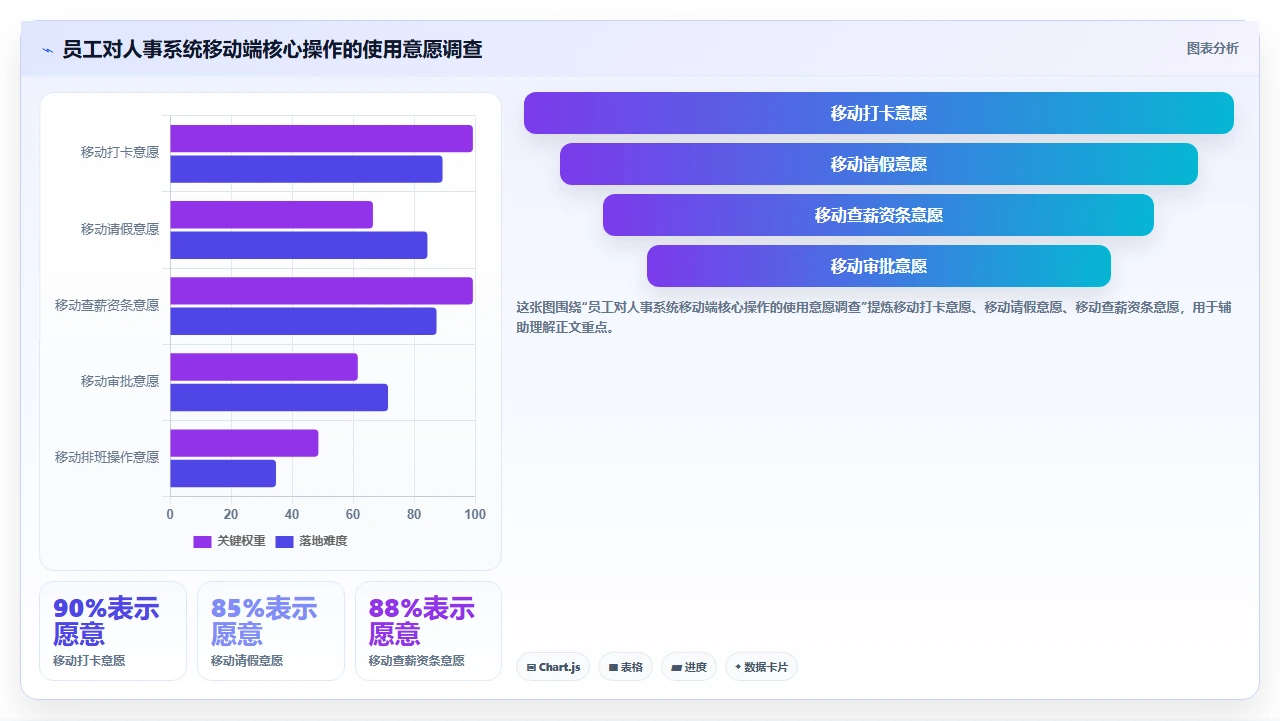Toggle the 落地难度 legend swatch
This screenshot has width=1280, height=721.
(284, 541)
